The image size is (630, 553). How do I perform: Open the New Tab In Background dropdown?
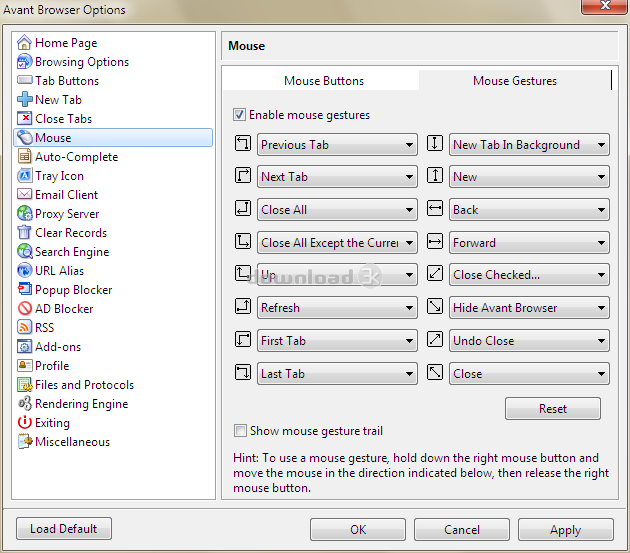tap(529, 145)
